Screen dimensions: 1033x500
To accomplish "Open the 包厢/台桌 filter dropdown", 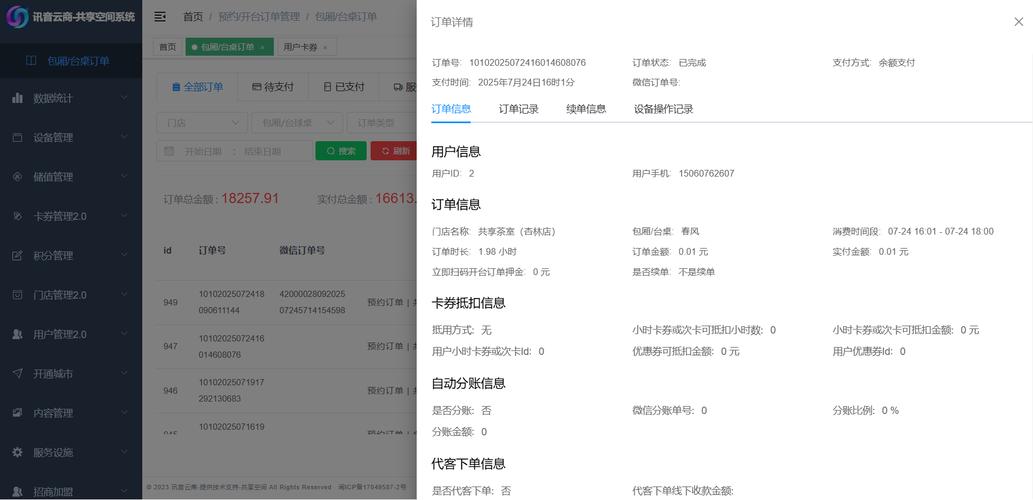I will coord(296,123).
